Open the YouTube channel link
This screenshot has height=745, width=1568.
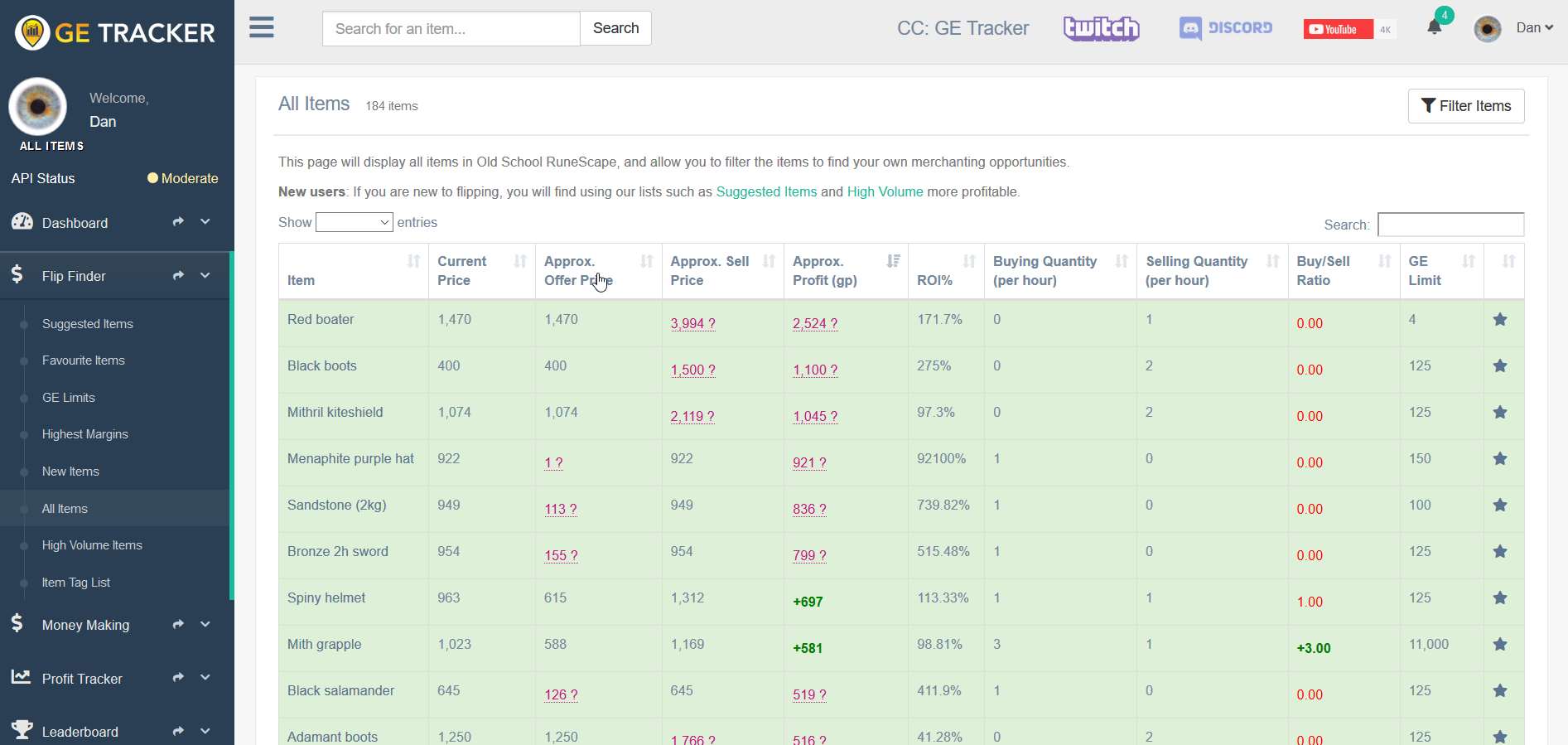(1348, 29)
